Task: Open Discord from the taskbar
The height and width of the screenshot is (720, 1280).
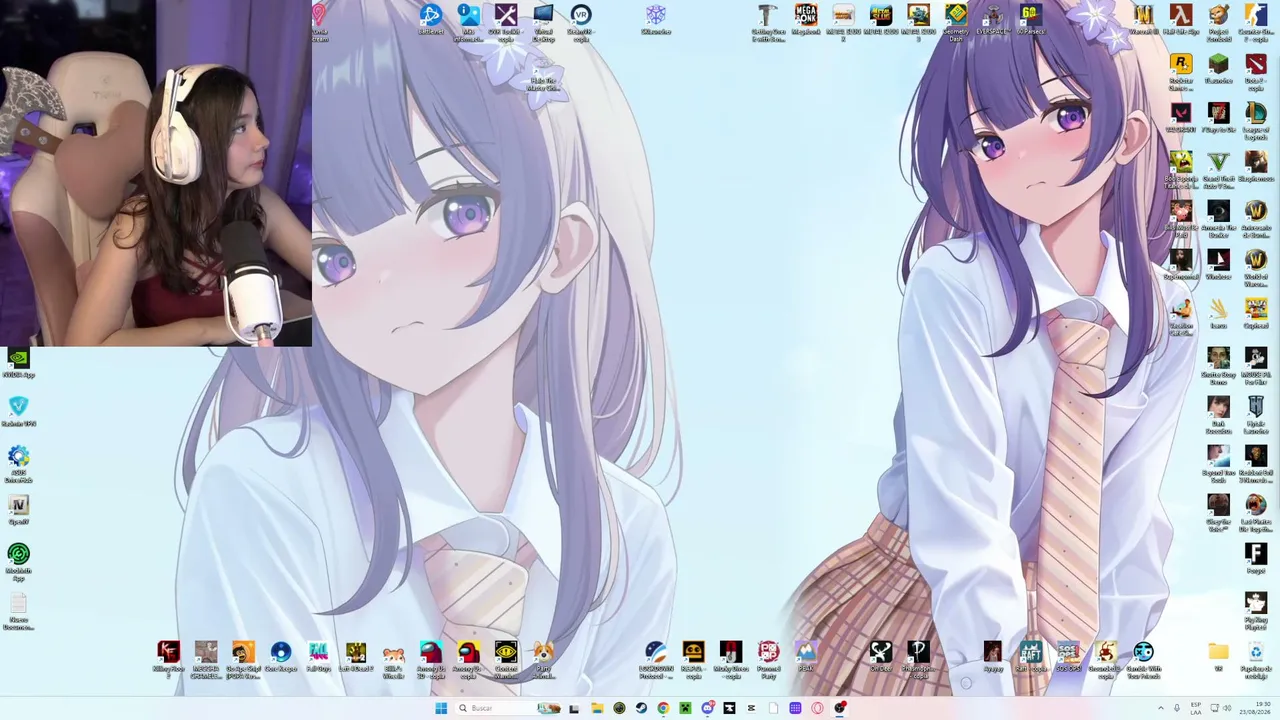Action: tap(707, 708)
